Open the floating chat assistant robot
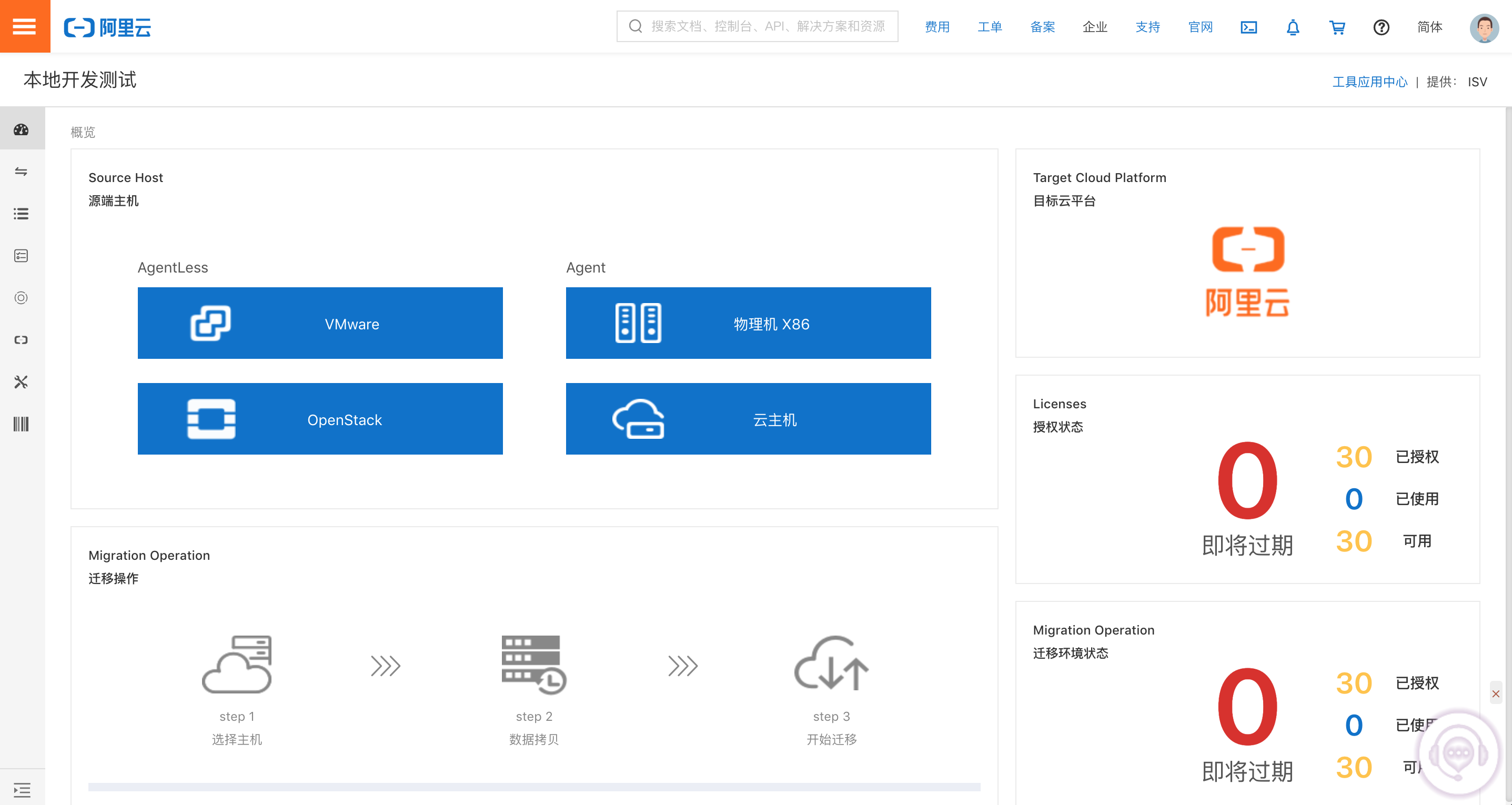This screenshot has width=1512, height=805. click(x=1458, y=753)
